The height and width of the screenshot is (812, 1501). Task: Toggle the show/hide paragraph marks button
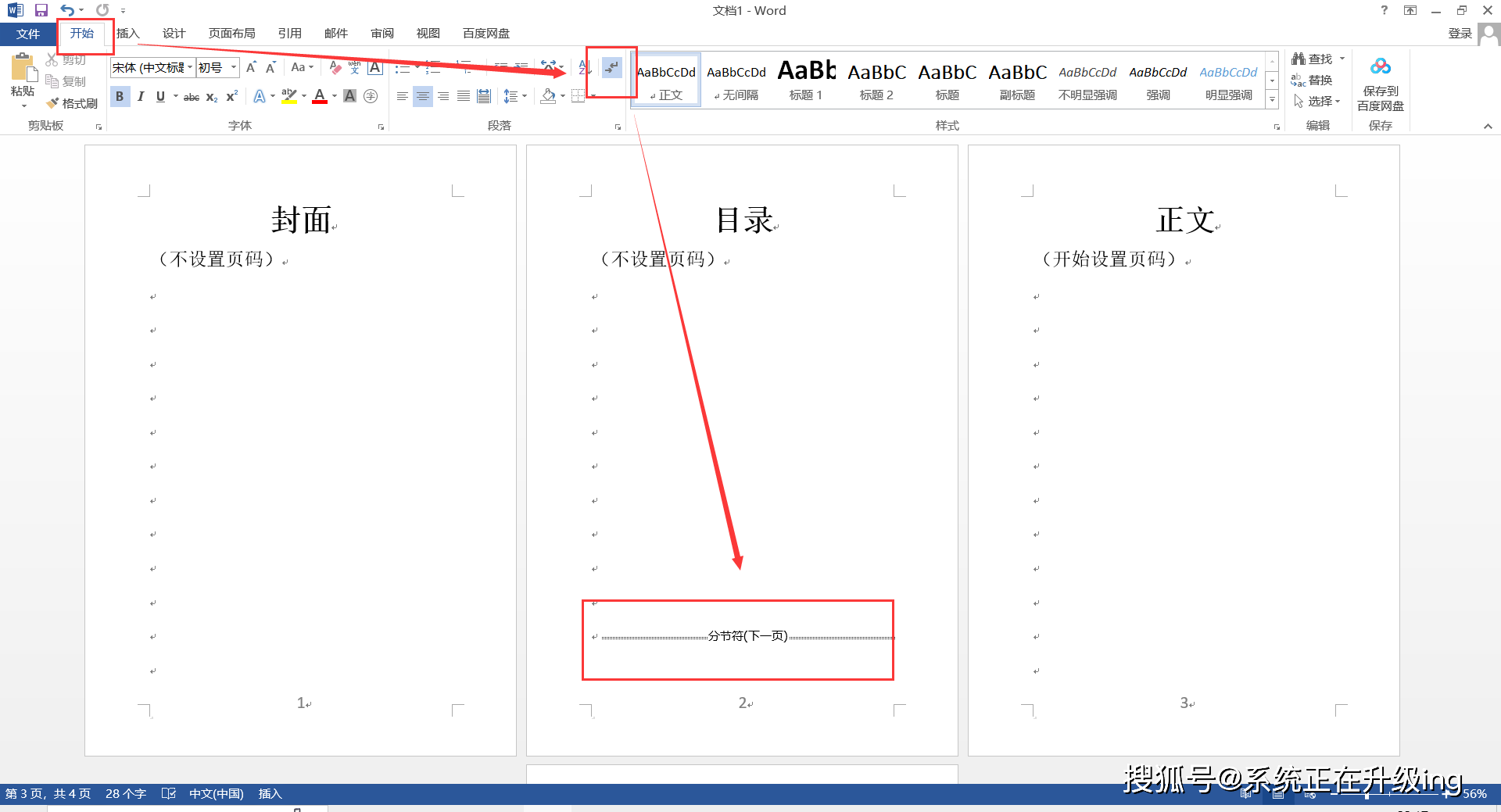pos(611,69)
